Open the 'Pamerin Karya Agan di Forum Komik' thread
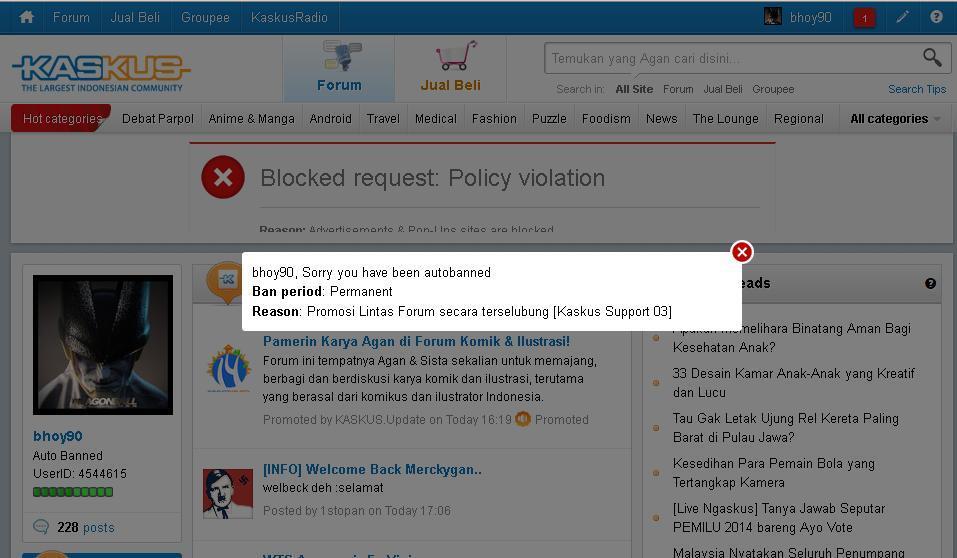Image resolution: width=957 pixels, height=558 pixels. point(416,341)
